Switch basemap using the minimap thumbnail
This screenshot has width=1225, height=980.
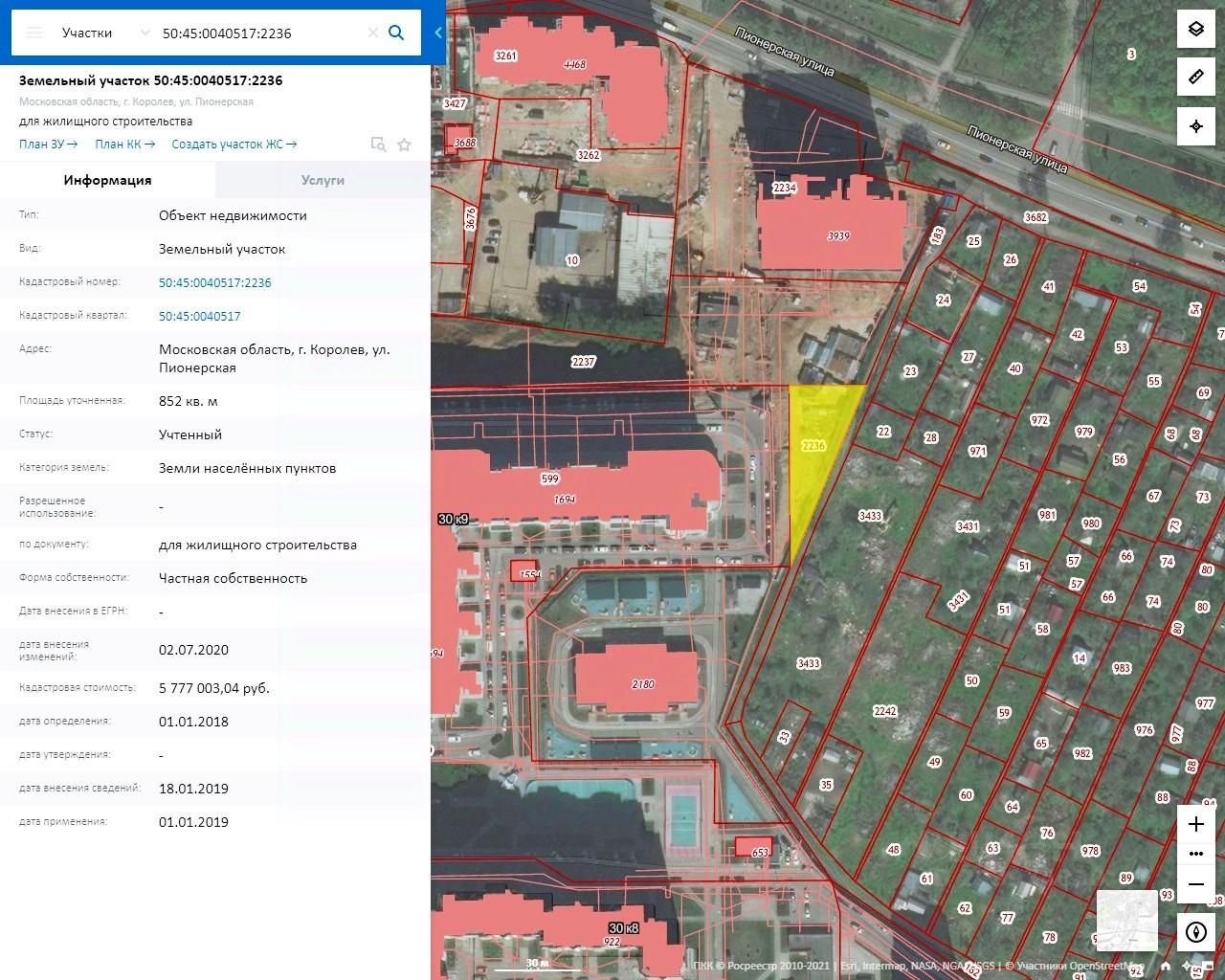pyautogui.click(x=1126, y=919)
